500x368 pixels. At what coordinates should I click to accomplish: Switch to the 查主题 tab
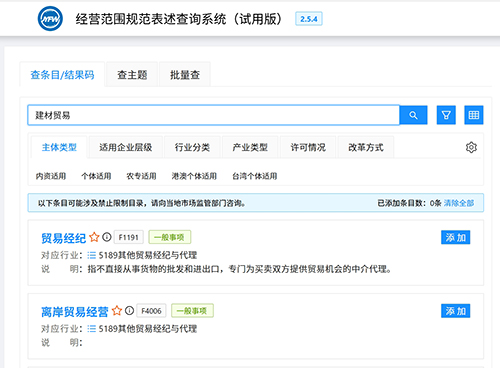(x=132, y=75)
